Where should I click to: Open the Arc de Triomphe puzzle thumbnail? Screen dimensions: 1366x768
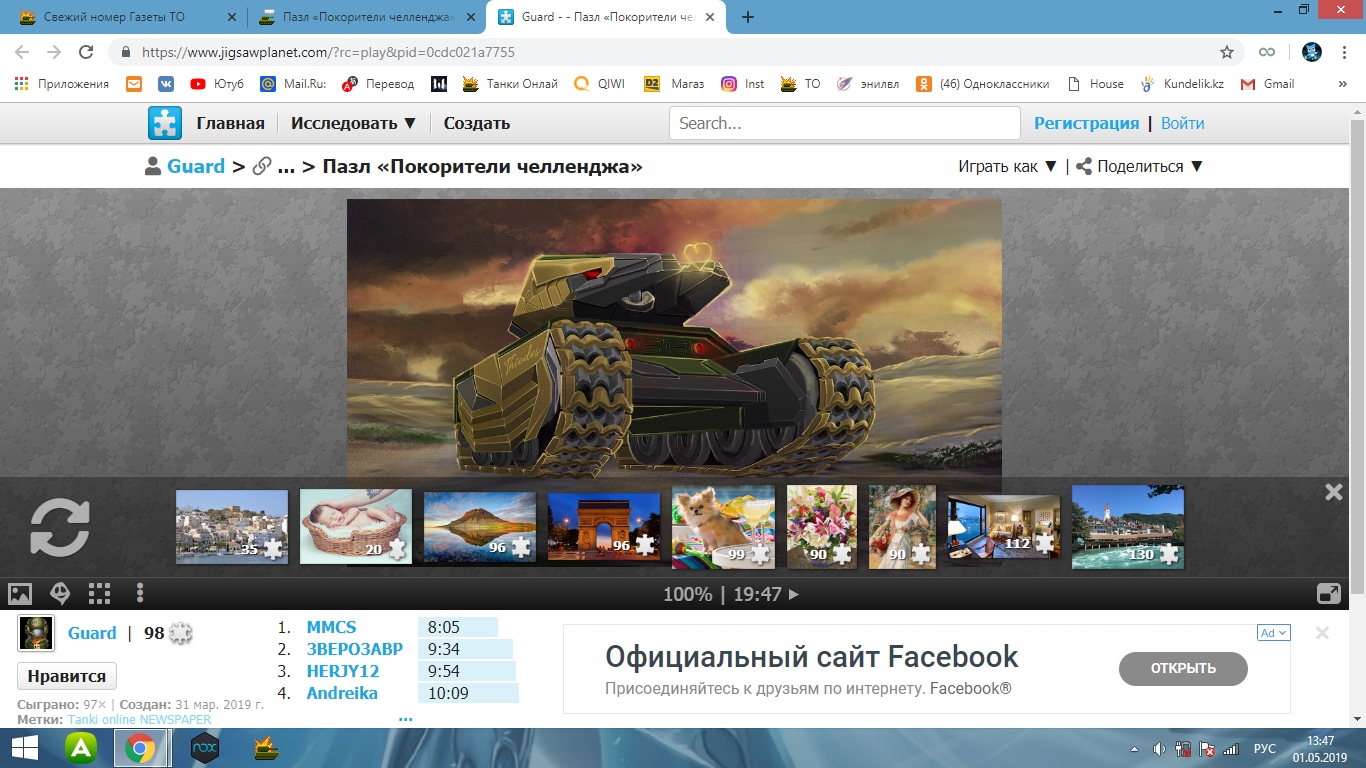pos(604,527)
